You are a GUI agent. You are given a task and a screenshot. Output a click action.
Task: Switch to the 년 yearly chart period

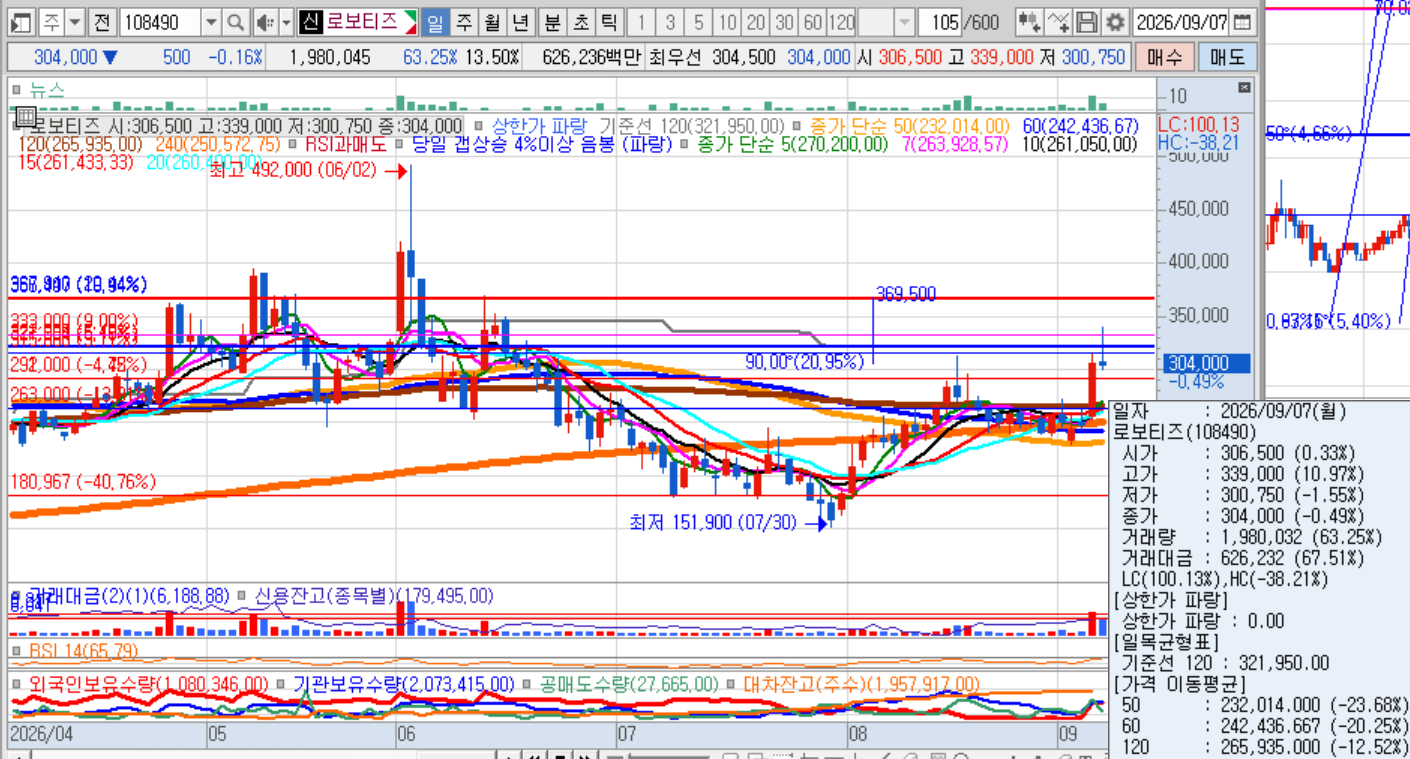pos(520,22)
